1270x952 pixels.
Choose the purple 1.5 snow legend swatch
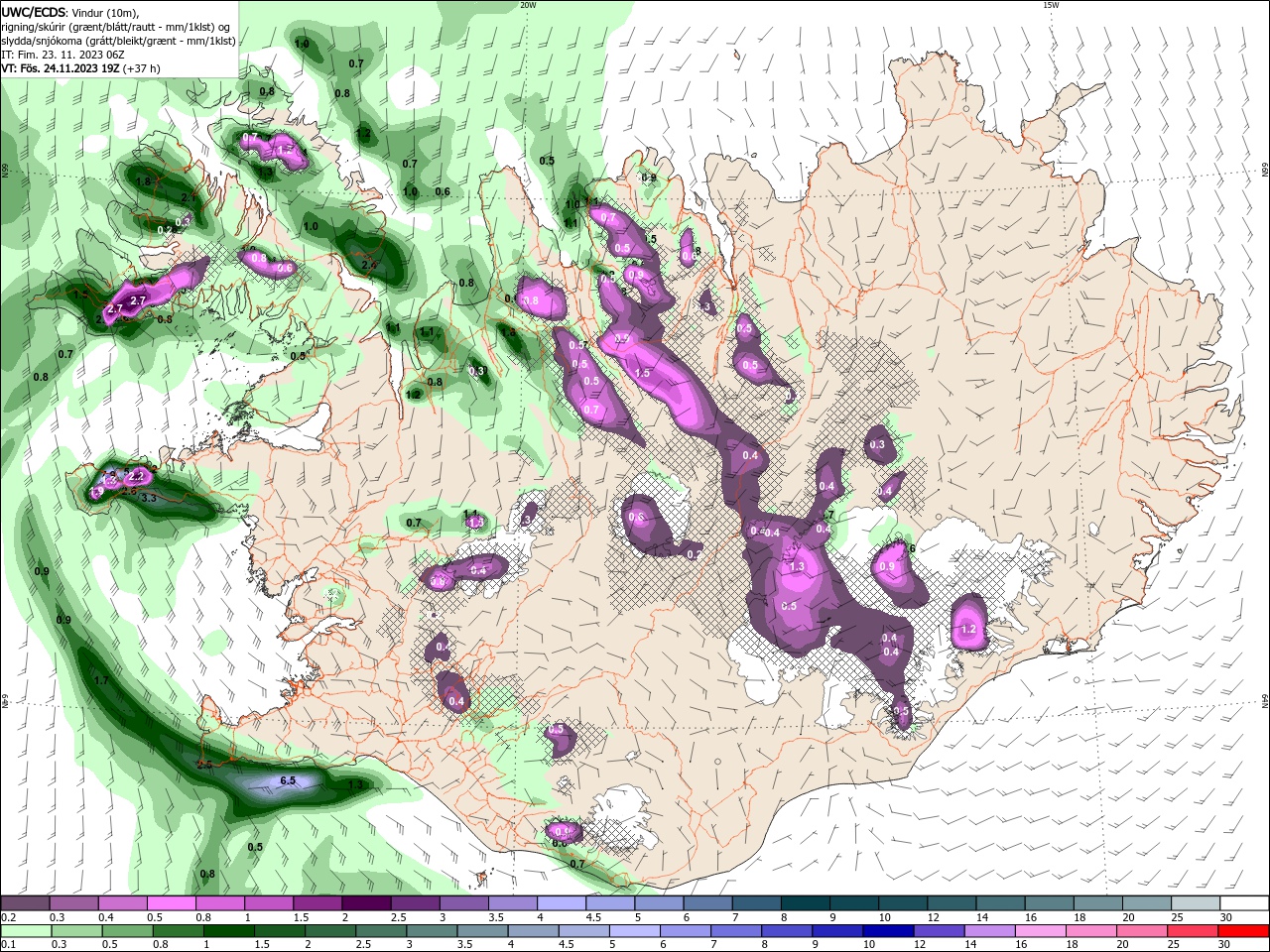click(x=317, y=903)
